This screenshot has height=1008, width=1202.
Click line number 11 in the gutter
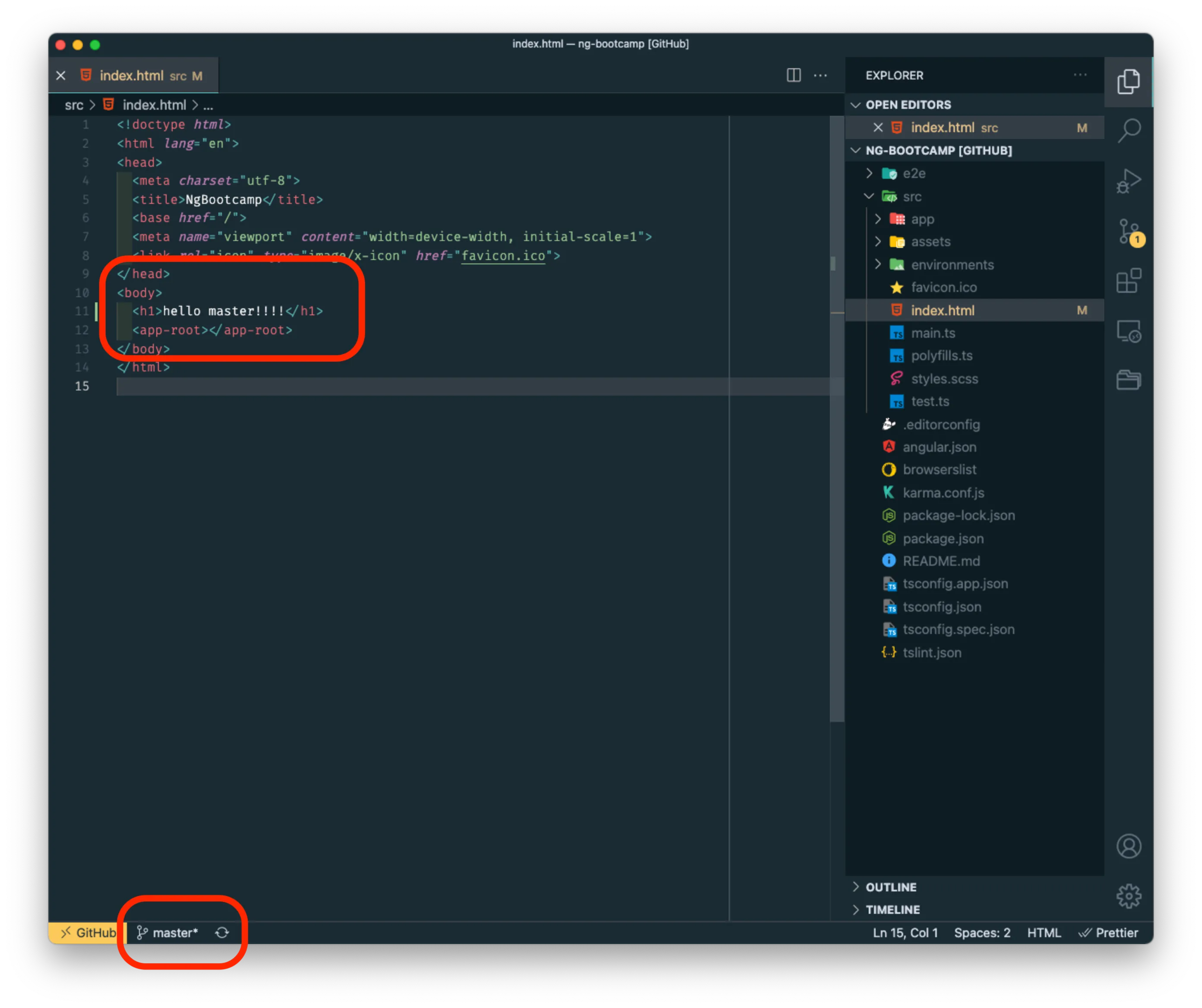[82, 311]
